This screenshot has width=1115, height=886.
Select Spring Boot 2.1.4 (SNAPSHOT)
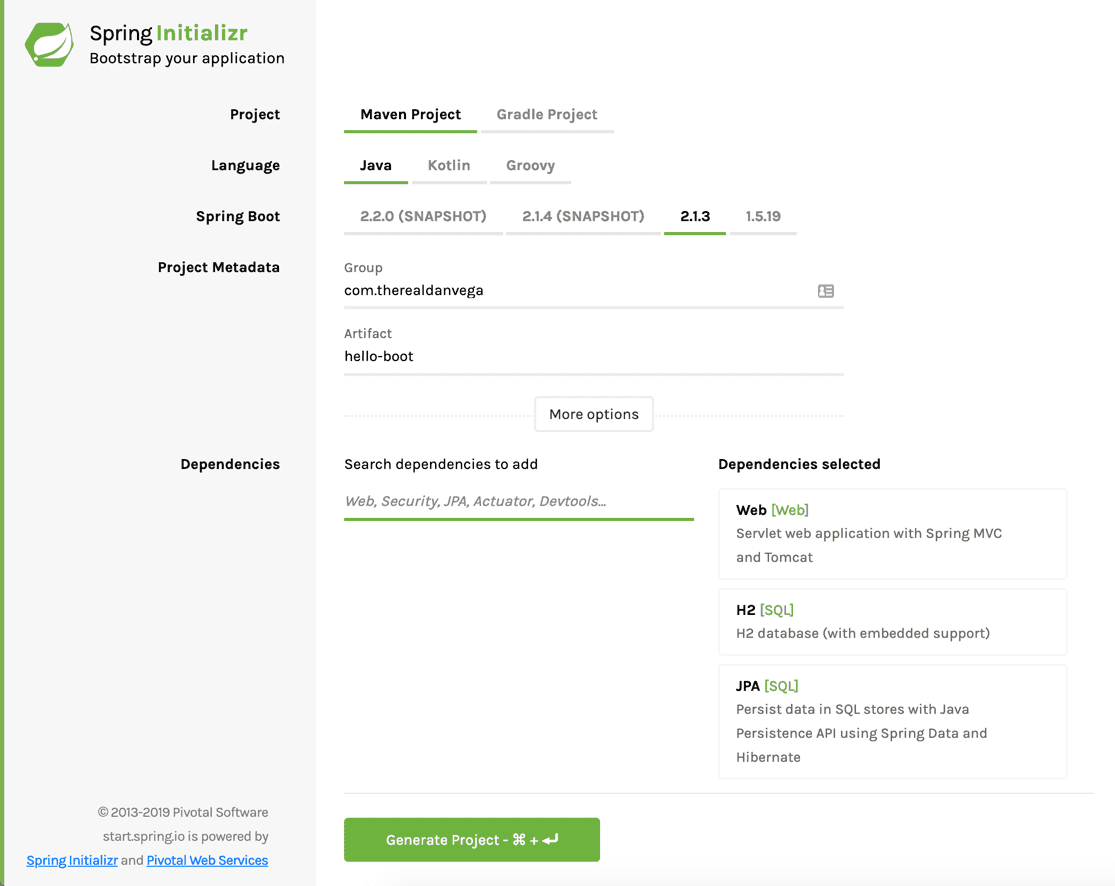tap(583, 217)
